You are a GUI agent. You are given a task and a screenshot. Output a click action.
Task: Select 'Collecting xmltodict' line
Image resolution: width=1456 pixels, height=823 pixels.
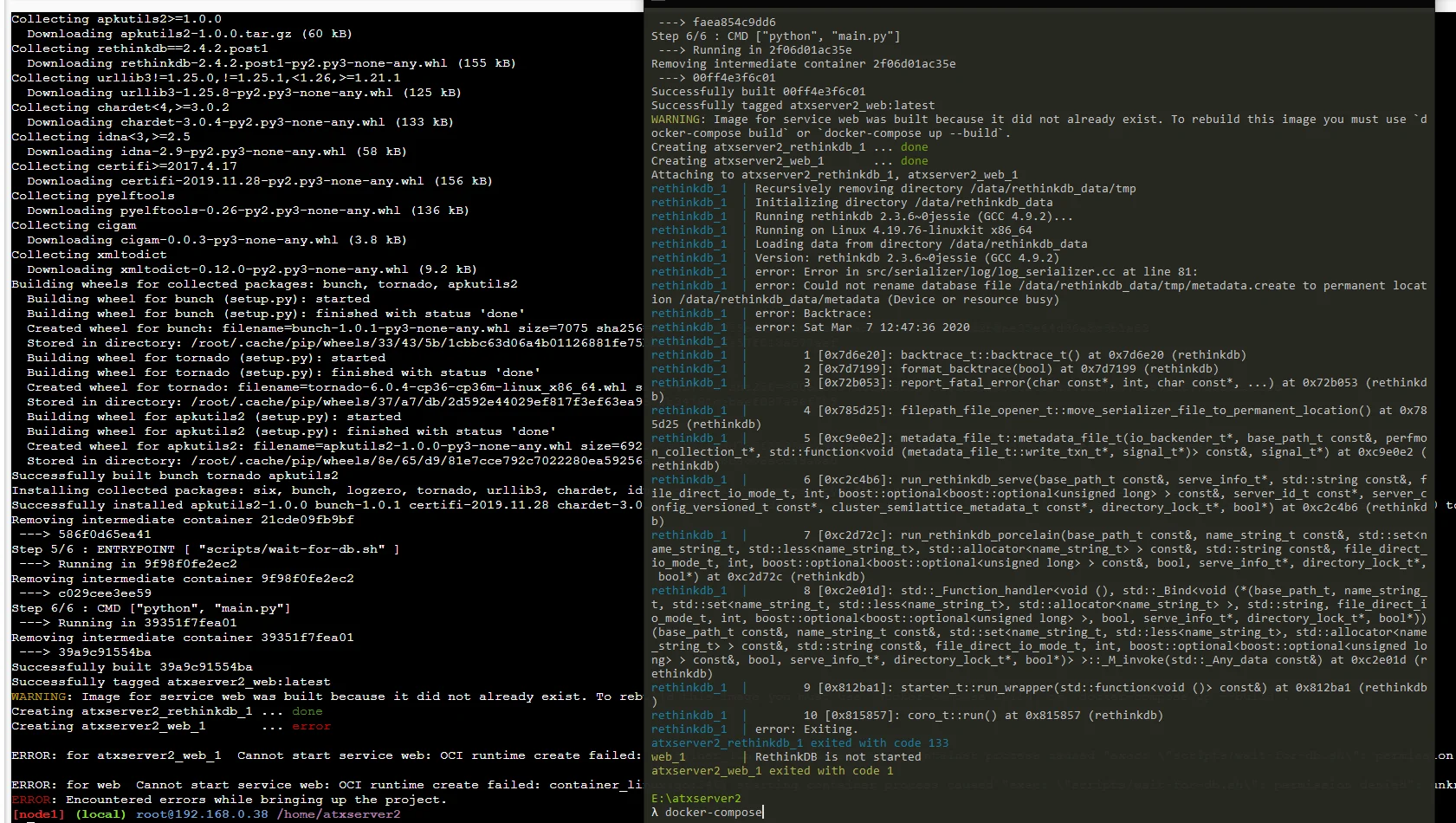coord(89,255)
